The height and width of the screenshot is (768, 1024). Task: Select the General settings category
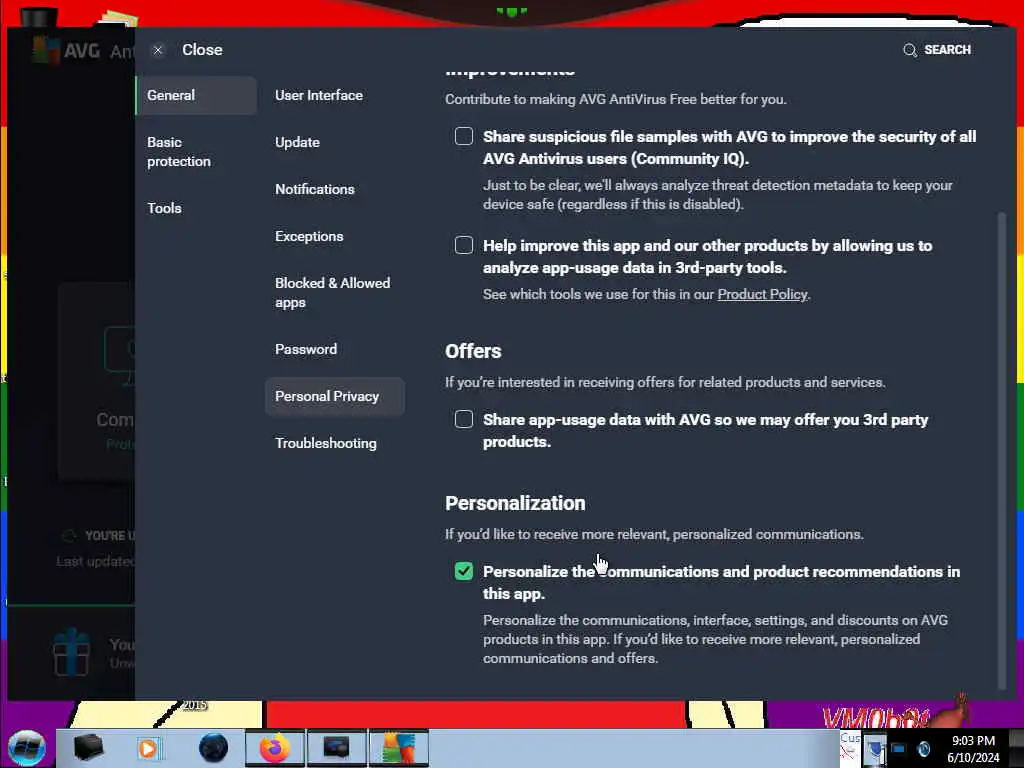point(196,95)
